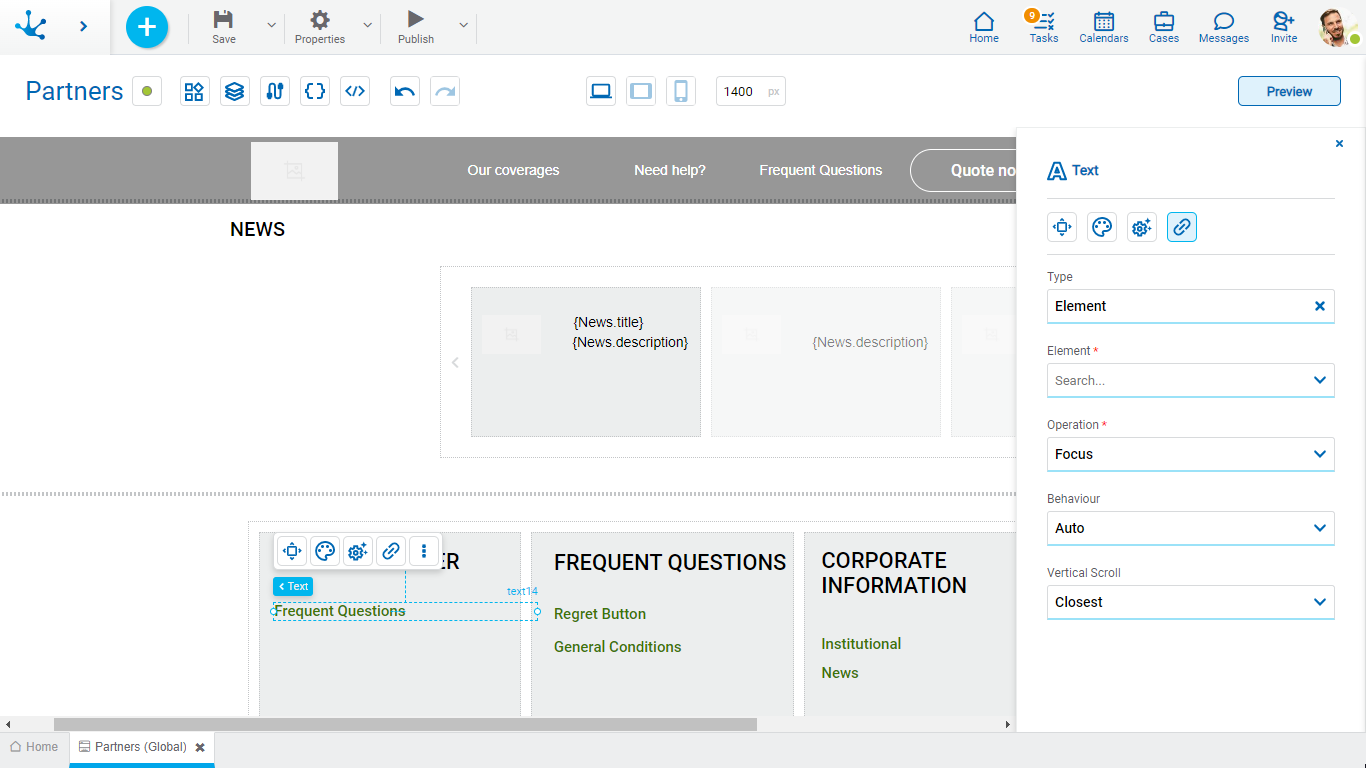Viewport: 1366px width, 768px height.
Task: Open advanced settings tab in Text panel
Action: [x=1142, y=227]
